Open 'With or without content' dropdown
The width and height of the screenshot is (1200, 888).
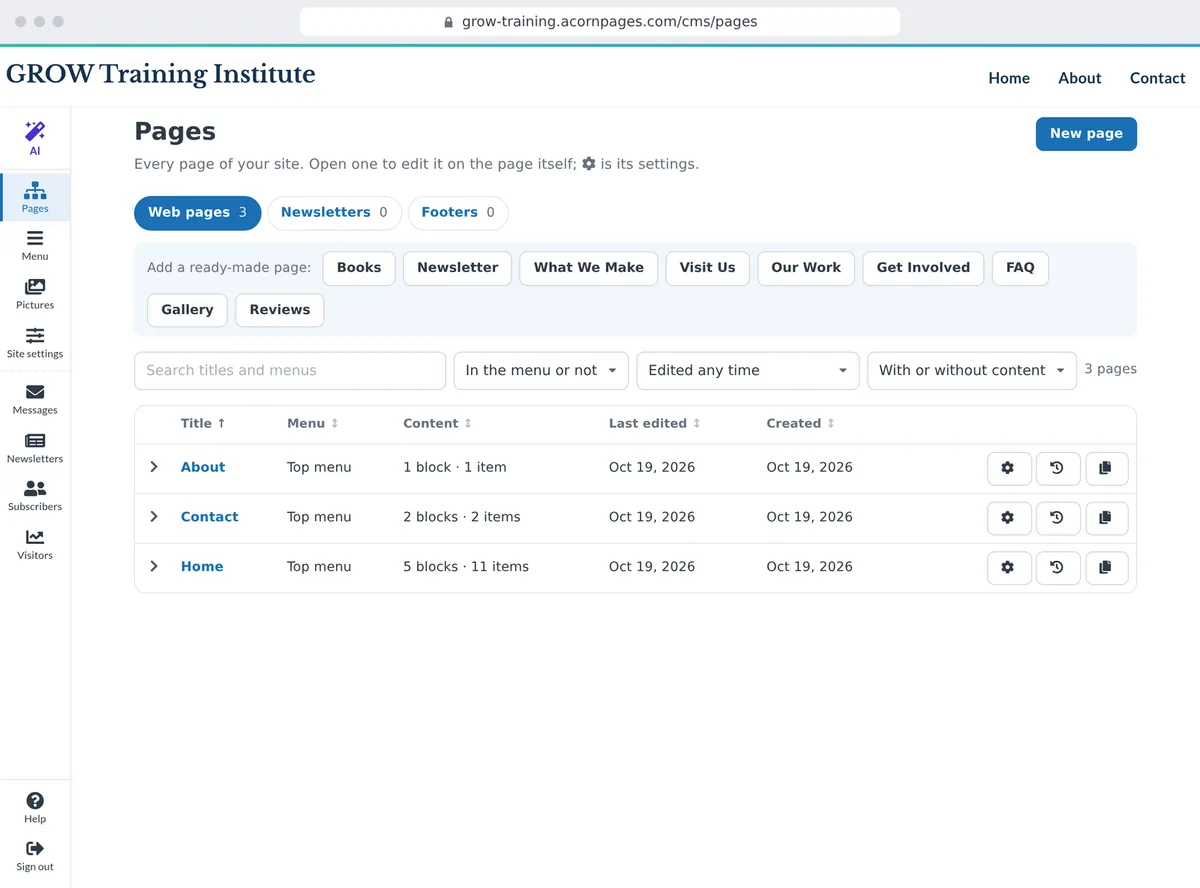pos(972,370)
